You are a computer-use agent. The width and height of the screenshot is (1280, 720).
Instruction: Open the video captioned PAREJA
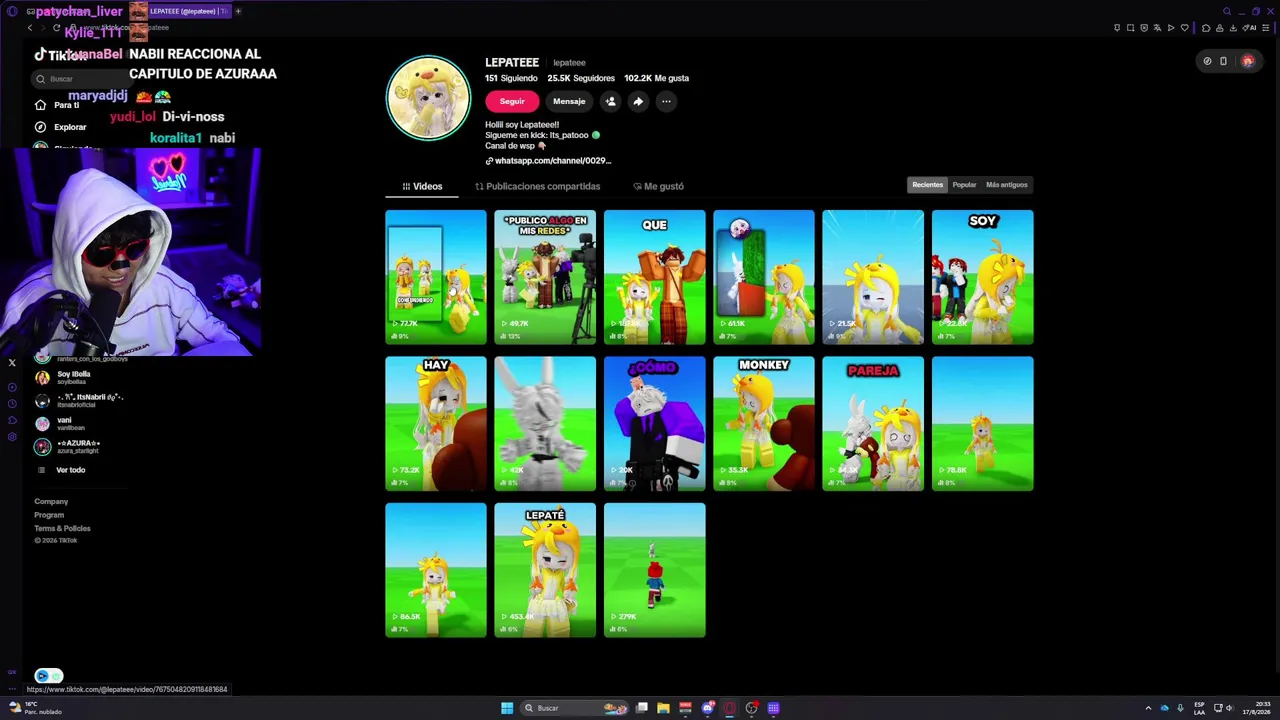pyautogui.click(x=873, y=424)
